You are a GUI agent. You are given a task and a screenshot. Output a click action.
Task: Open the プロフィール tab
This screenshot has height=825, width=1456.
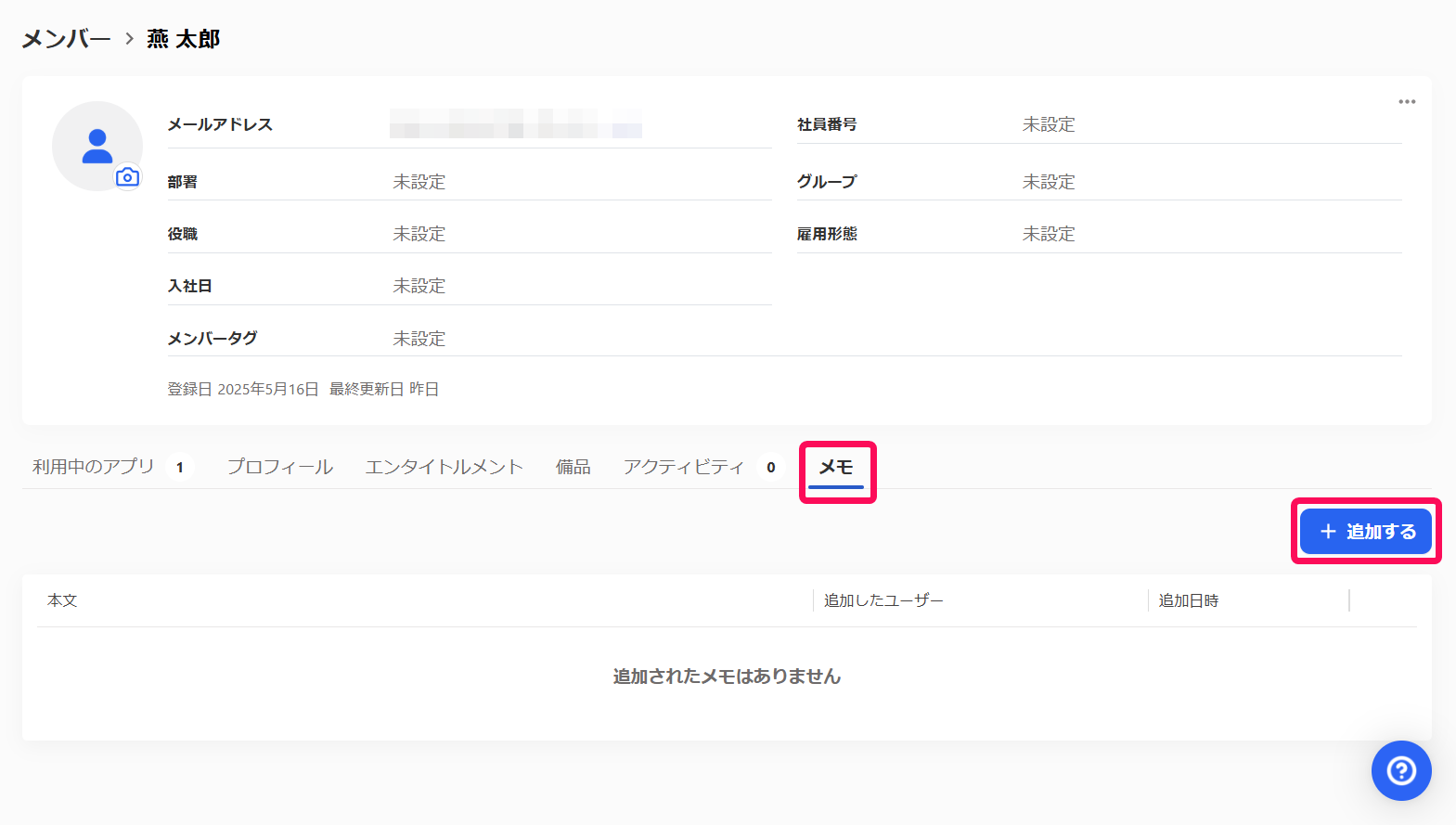[x=280, y=467]
